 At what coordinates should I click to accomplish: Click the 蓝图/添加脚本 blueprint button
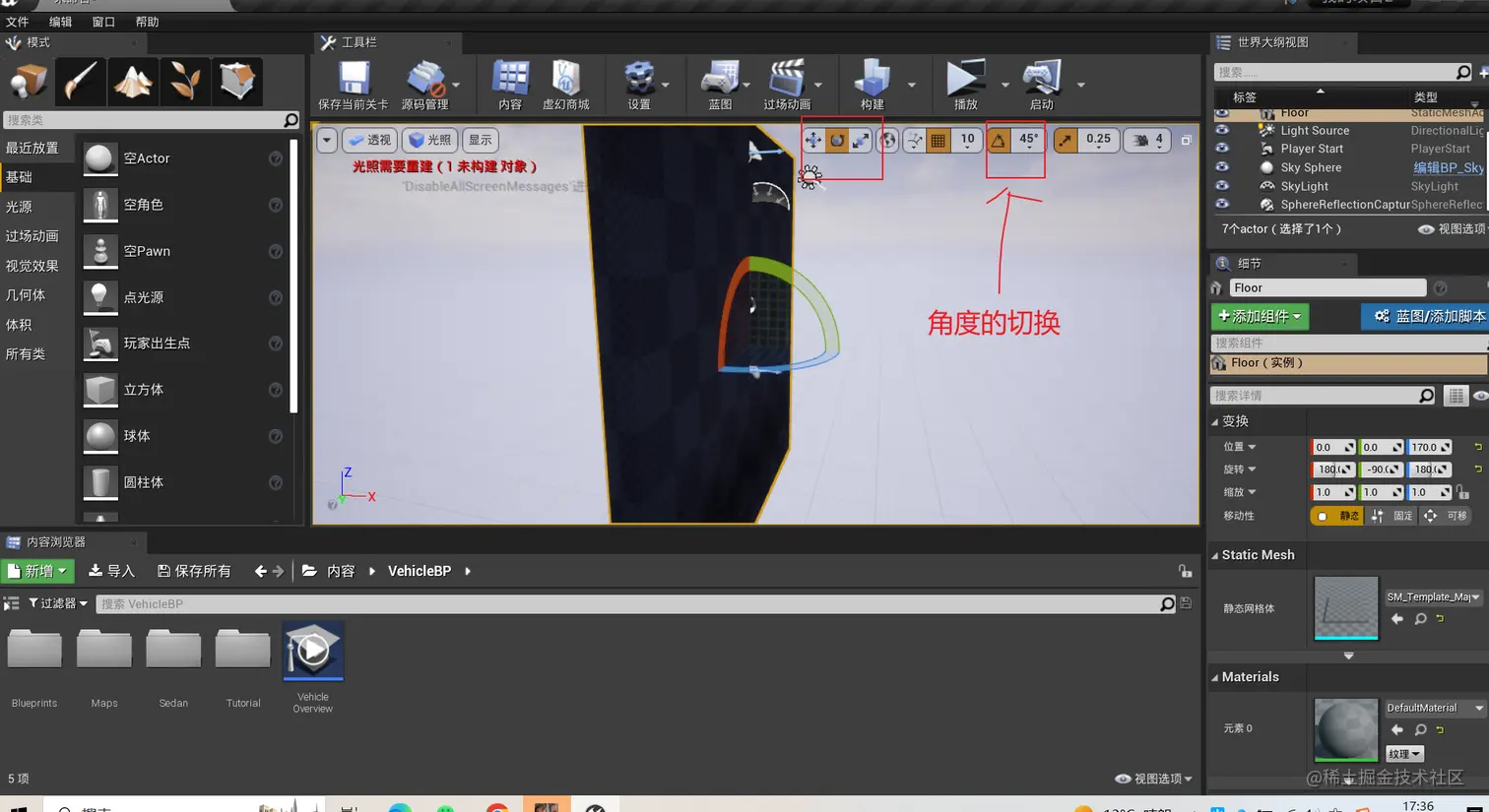coord(1425,316)
